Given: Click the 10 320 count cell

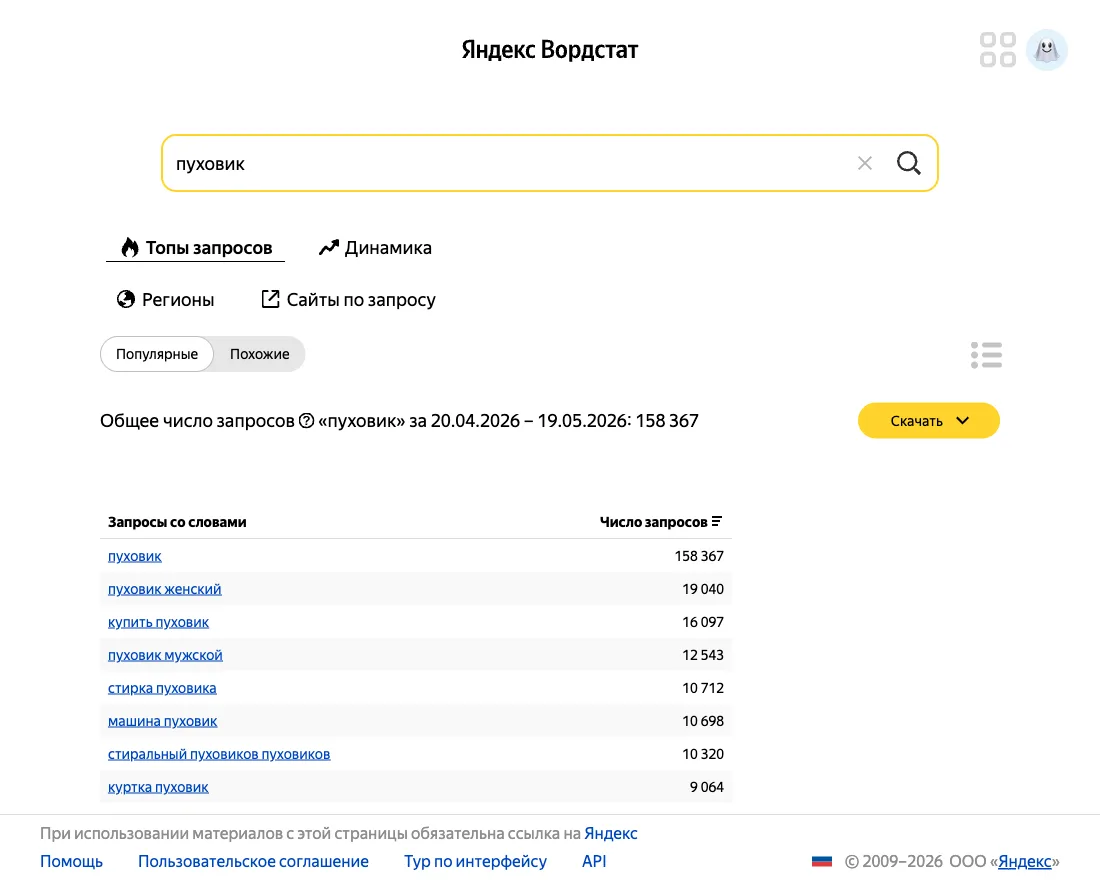Looking at the screenshot, I should click(x=703, y=754).
